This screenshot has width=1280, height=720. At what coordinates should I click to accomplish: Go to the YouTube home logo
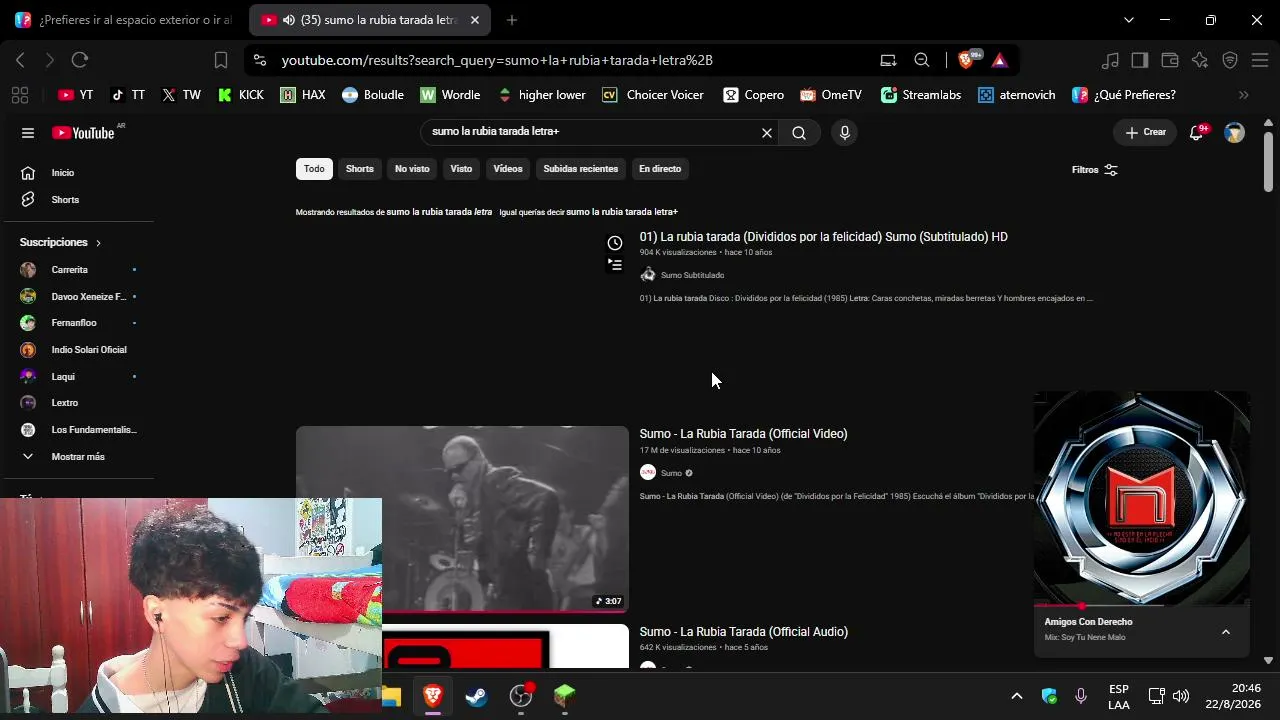pyautogui.click(x=84, y=133)
